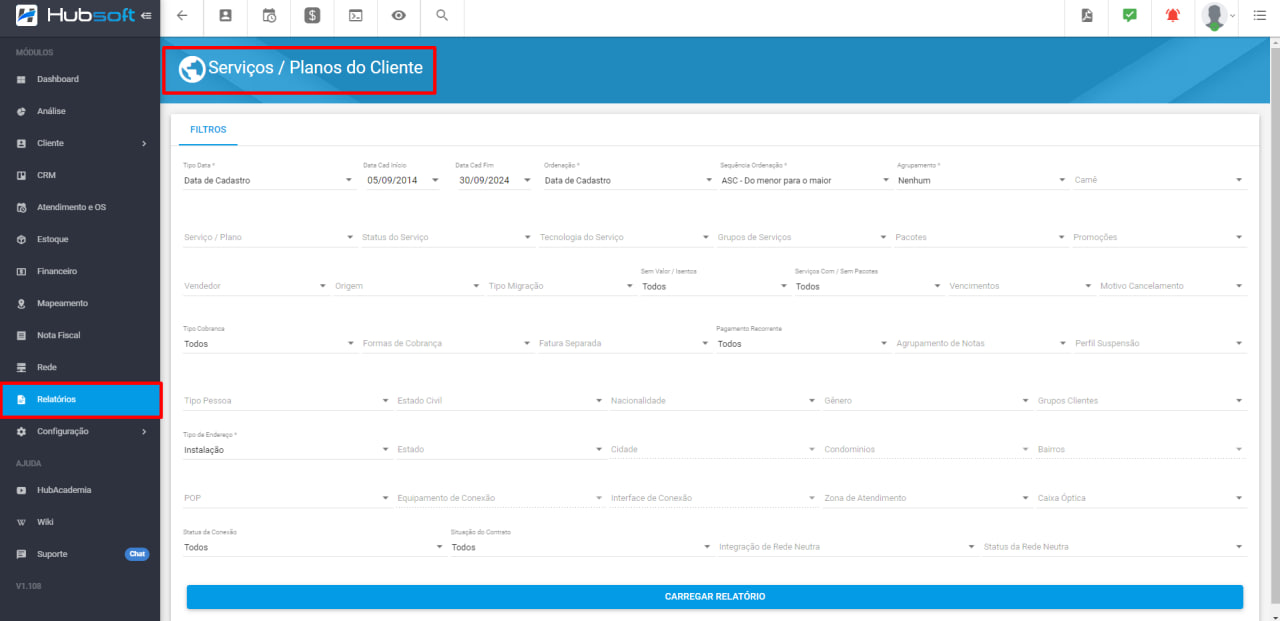Open the search magnifier icon
Viewport: 1280px width, 621px height.
442,15
